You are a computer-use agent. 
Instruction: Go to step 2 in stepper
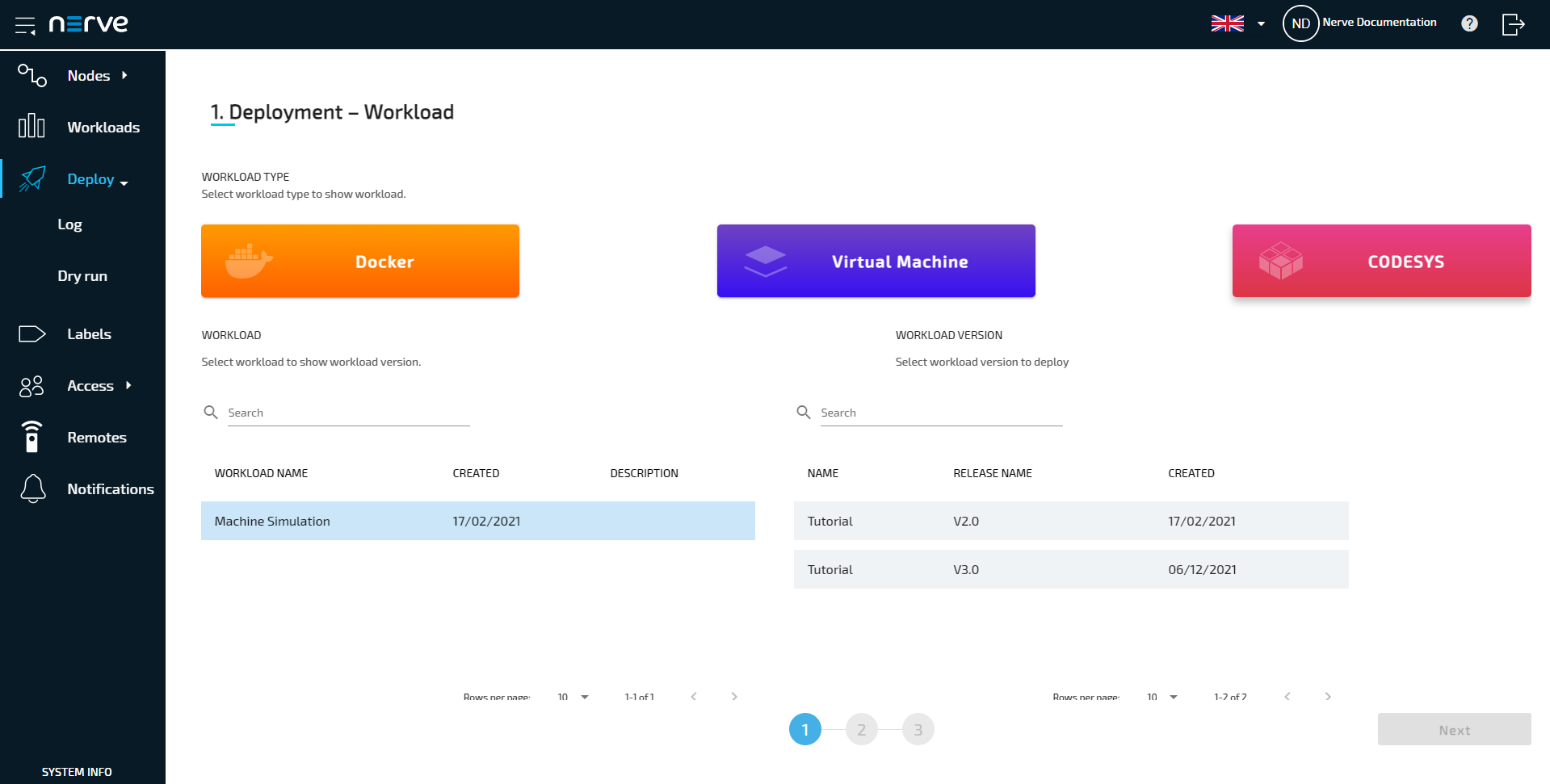861,730
